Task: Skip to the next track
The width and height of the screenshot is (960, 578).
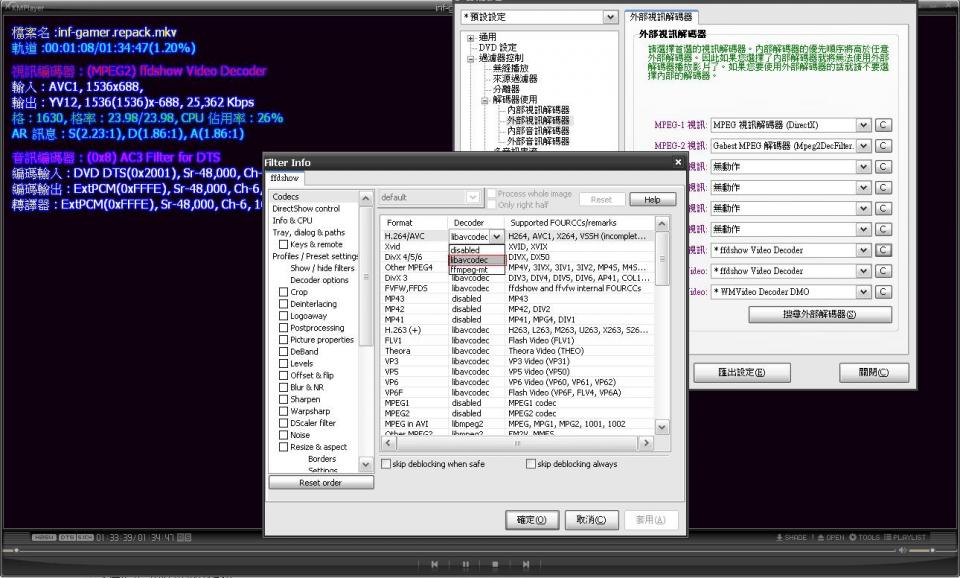Action: click(526, 565)
